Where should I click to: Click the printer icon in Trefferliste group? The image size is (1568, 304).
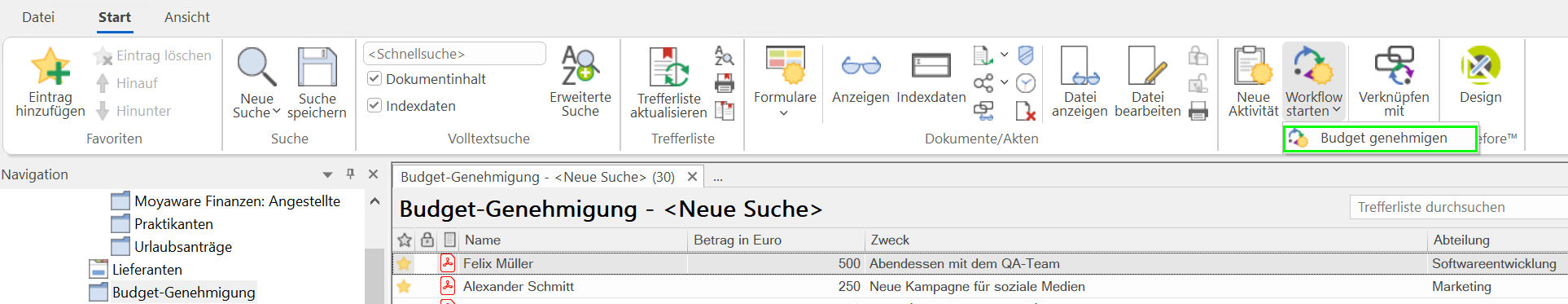(724, 83)
